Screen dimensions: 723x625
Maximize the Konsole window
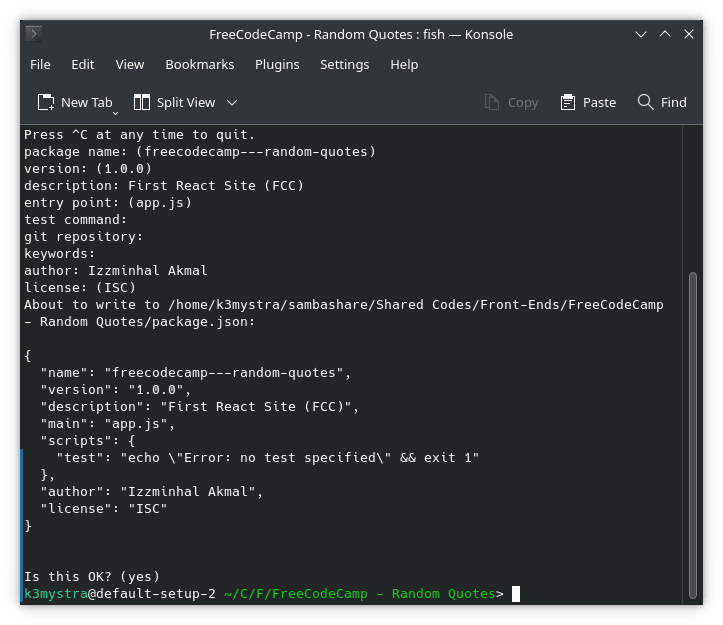(665, 34)
